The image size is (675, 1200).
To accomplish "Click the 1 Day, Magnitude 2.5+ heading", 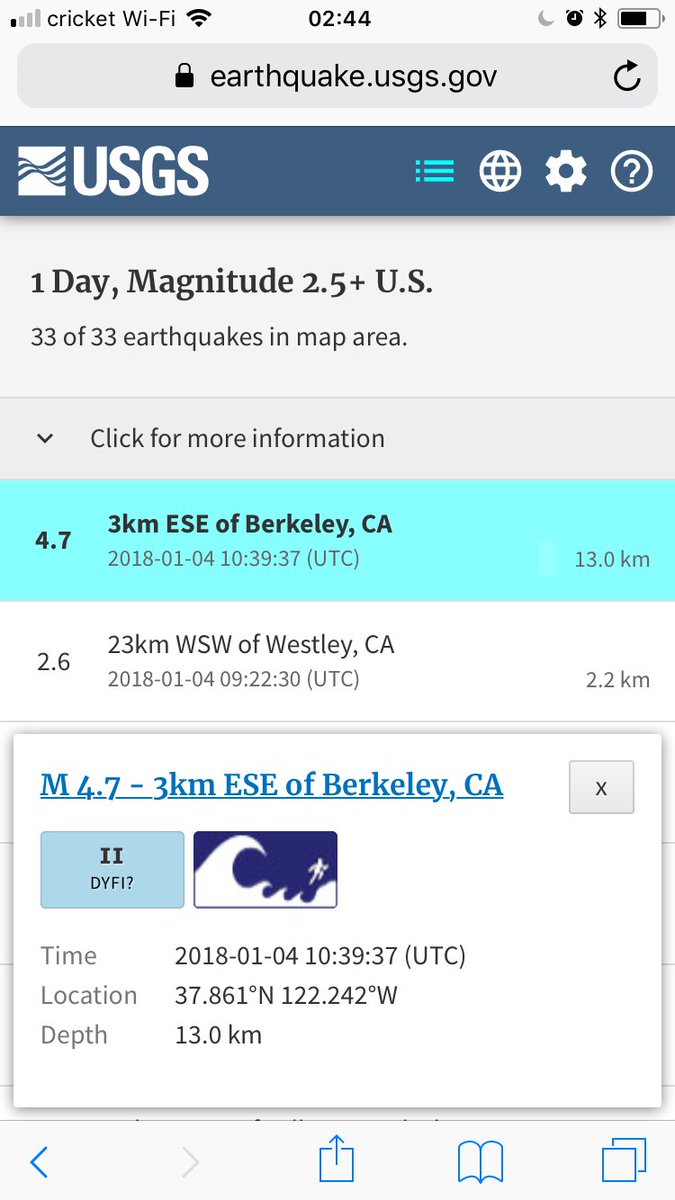I will point(232,283).
